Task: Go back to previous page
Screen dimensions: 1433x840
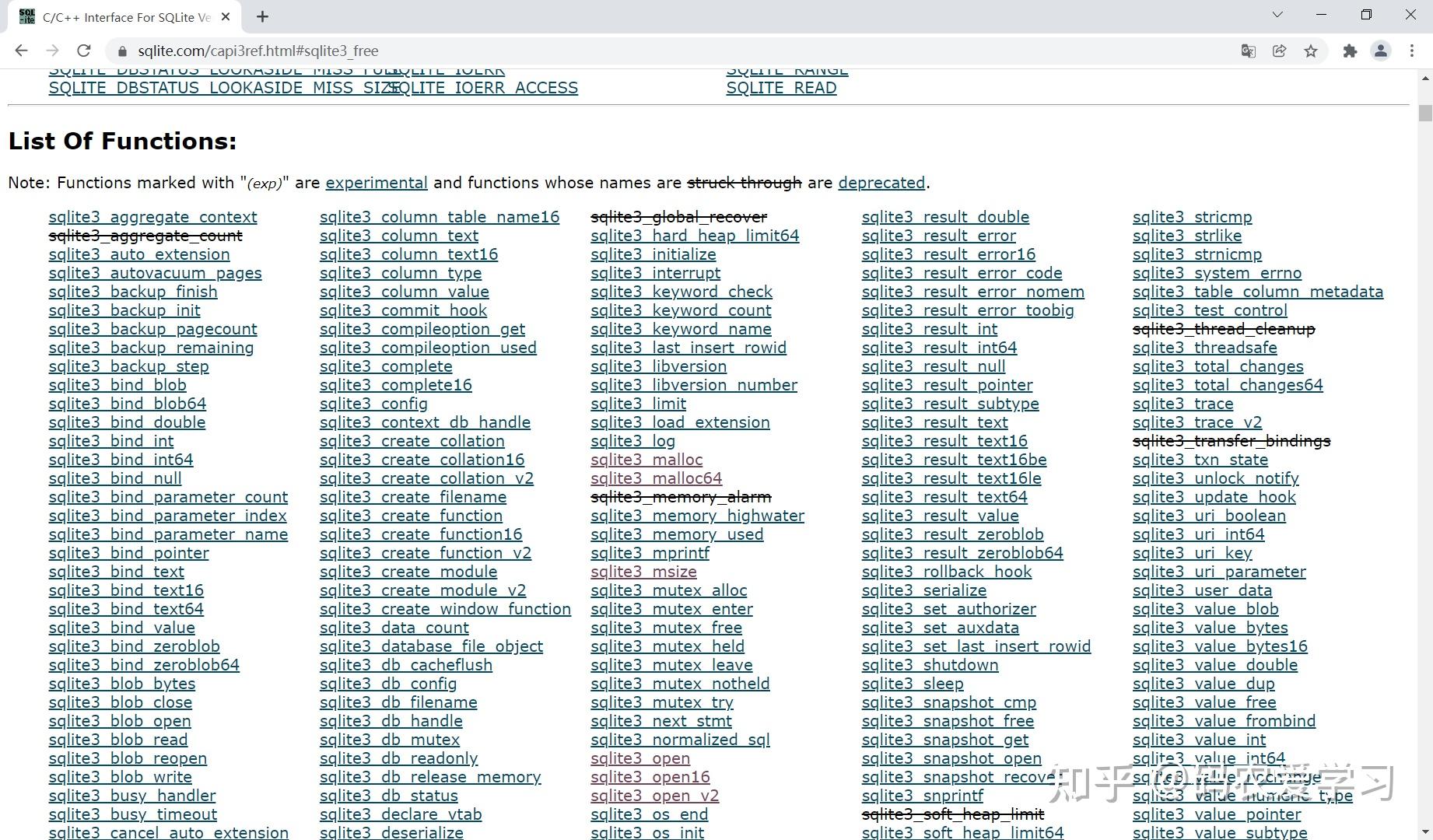Action: tap(22, 51)
